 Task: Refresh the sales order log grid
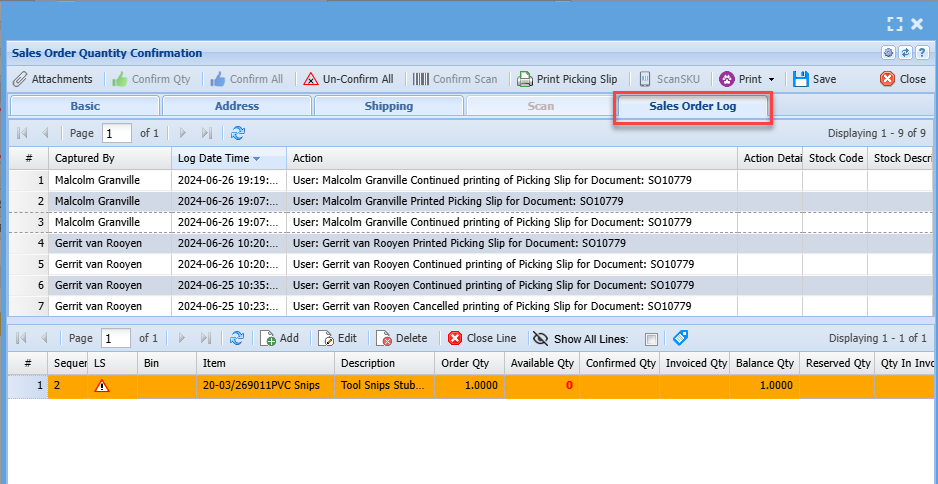(x=238, y=133)
